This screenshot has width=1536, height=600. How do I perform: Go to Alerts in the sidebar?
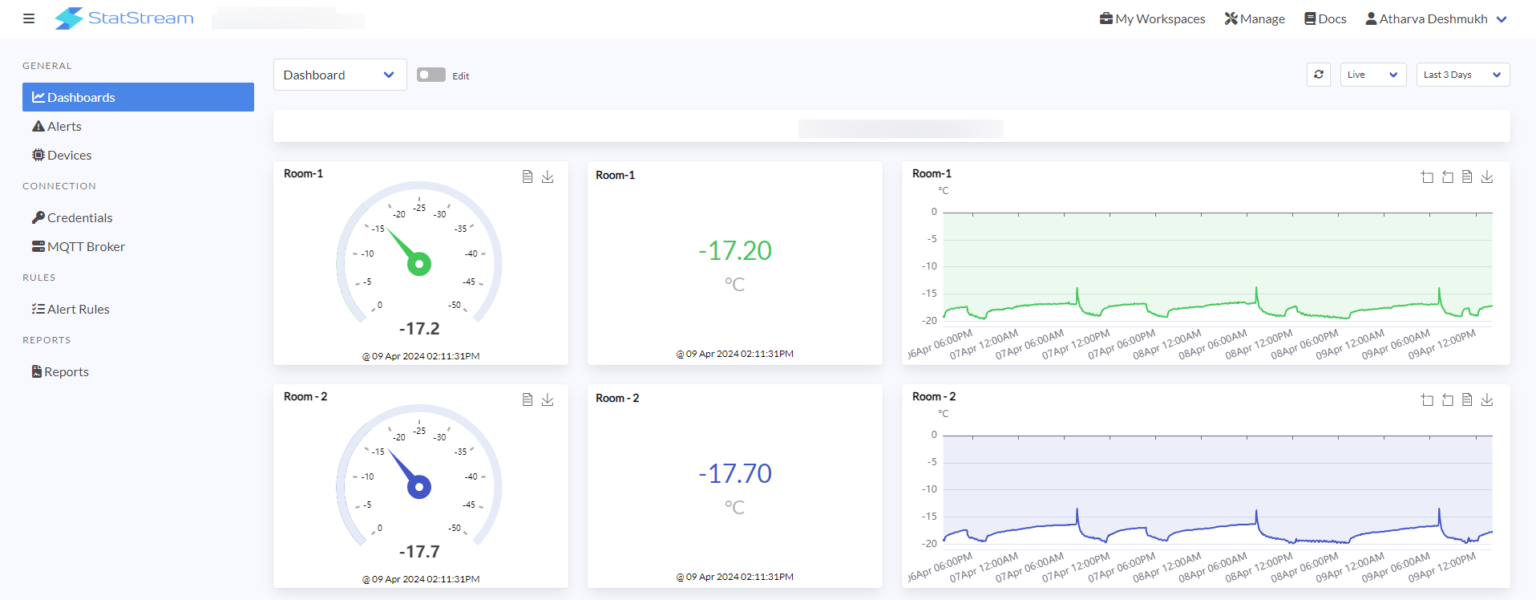[x=64, y=126]
